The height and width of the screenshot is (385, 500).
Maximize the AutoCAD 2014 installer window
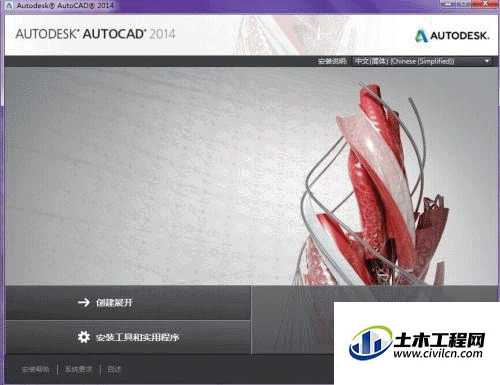[464, 4]
